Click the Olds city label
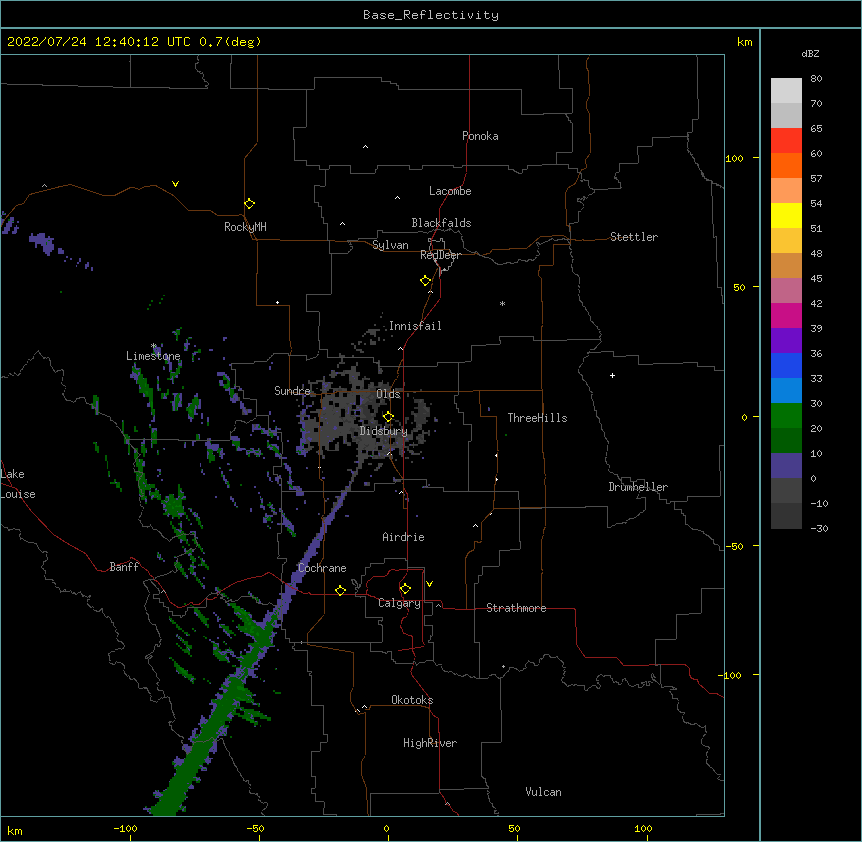The width and height of the screenshot is (862, 842). coord(388,394)
